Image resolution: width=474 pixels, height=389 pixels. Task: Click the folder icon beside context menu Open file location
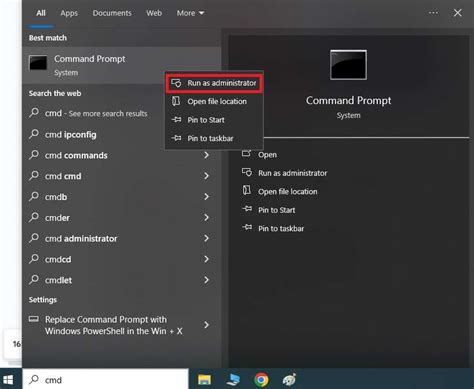[176, 101]
